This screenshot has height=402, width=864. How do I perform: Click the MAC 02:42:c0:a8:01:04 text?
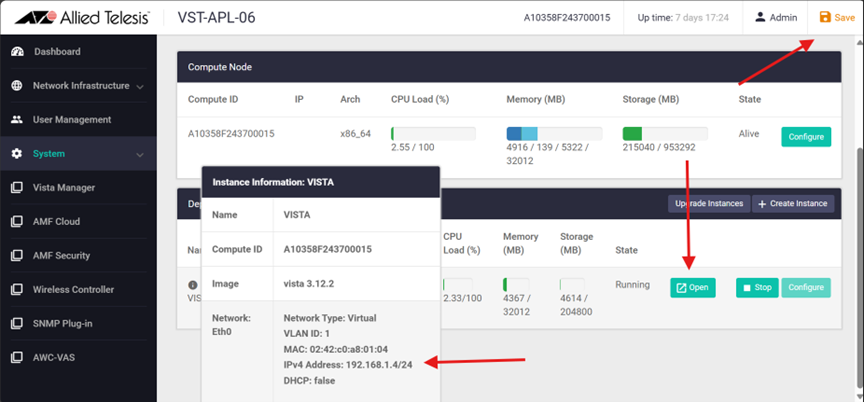click(336, 349)
